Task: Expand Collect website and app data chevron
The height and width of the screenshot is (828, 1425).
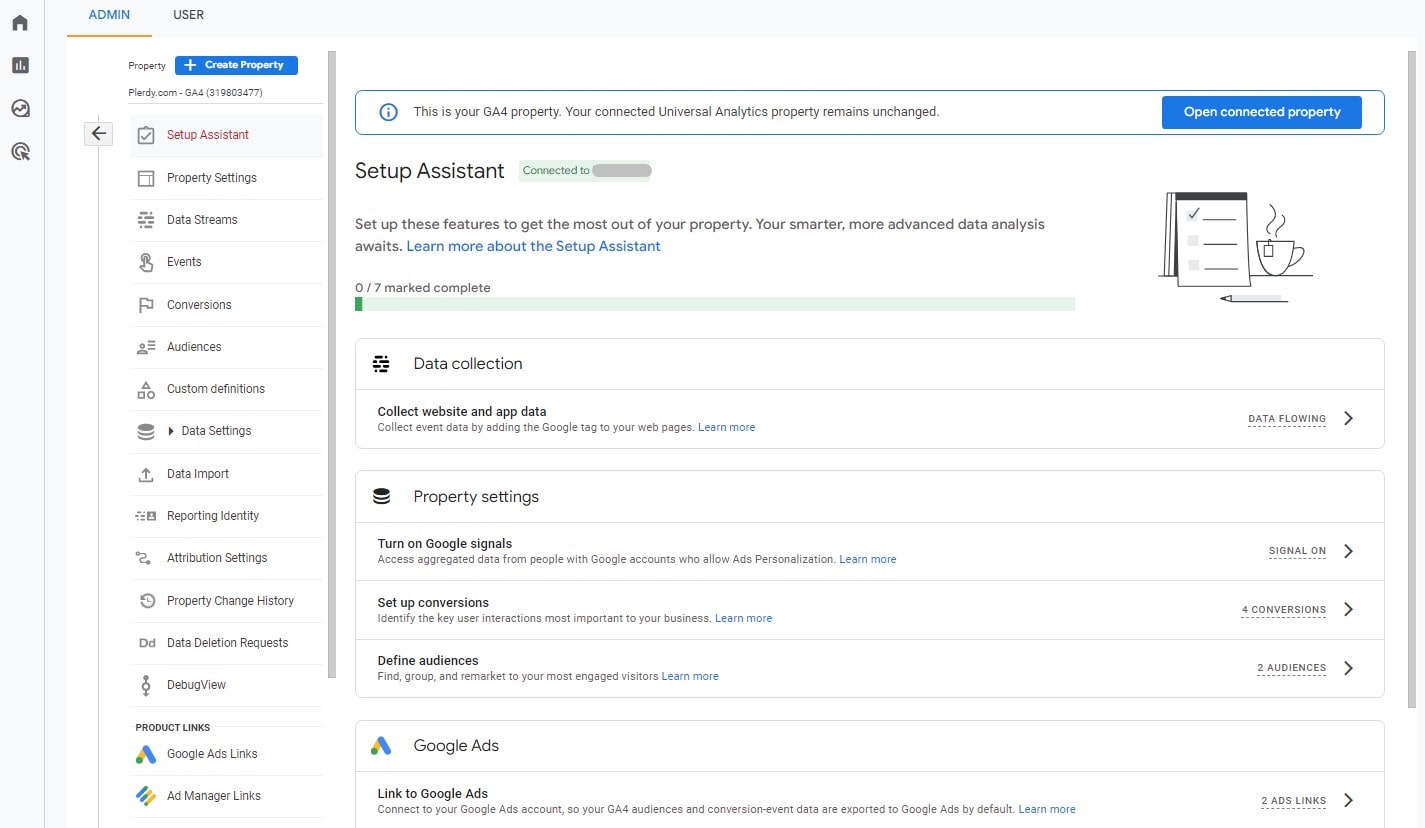Action: pyautogui.click(x=1348, y=419)
